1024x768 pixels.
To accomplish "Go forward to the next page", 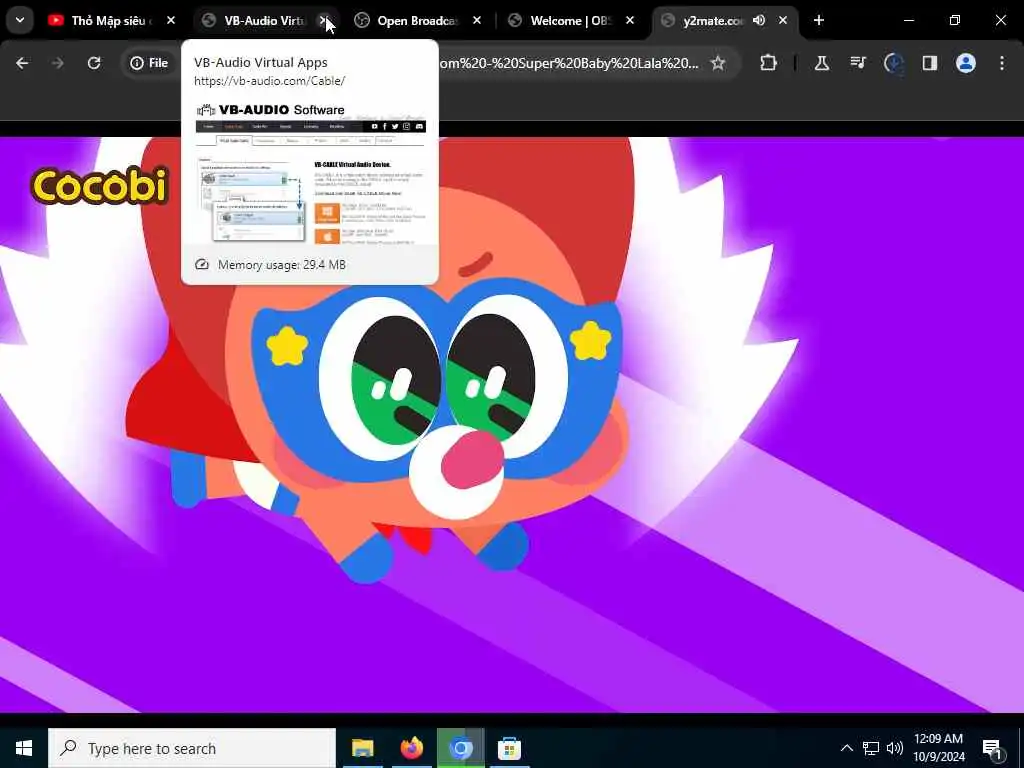I will tap(58, 63).
